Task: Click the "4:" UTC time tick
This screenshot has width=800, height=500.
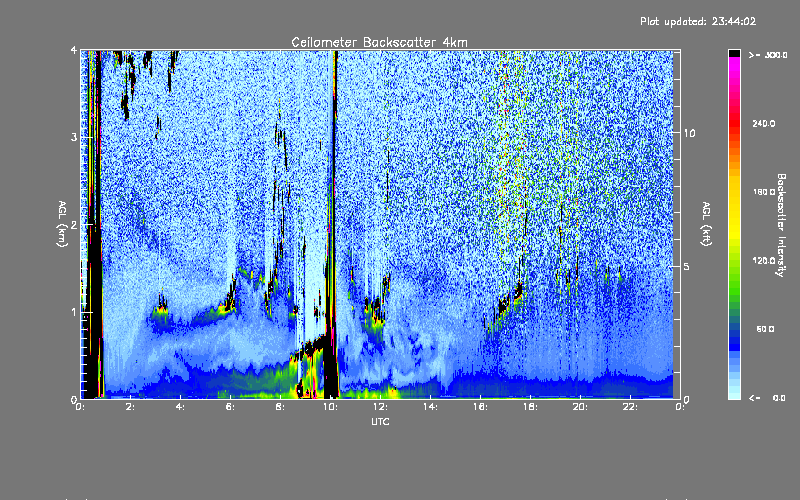Action: click(180, 407)
